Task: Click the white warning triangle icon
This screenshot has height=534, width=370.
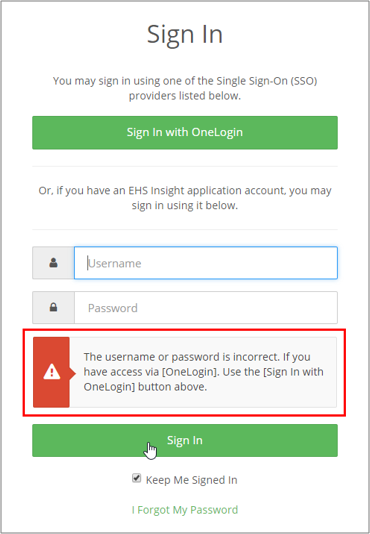Action: [52, 372]
